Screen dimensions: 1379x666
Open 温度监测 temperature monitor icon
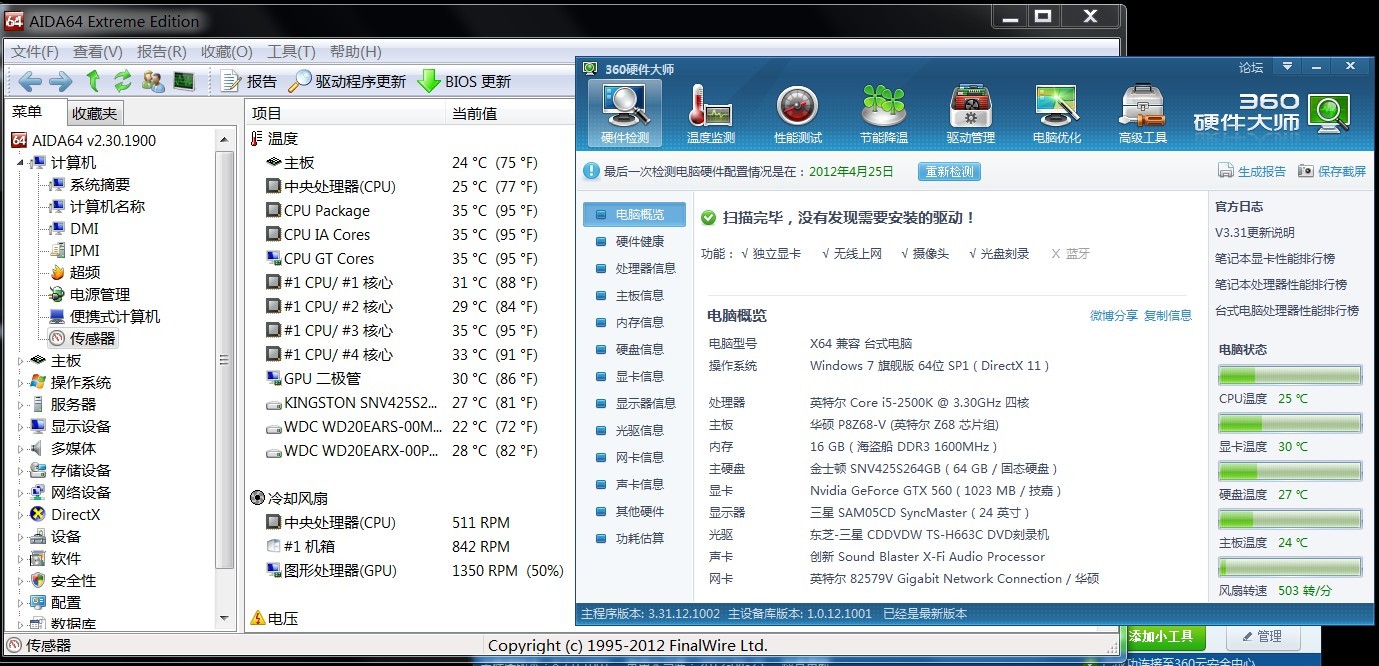[x=711, y=113]
